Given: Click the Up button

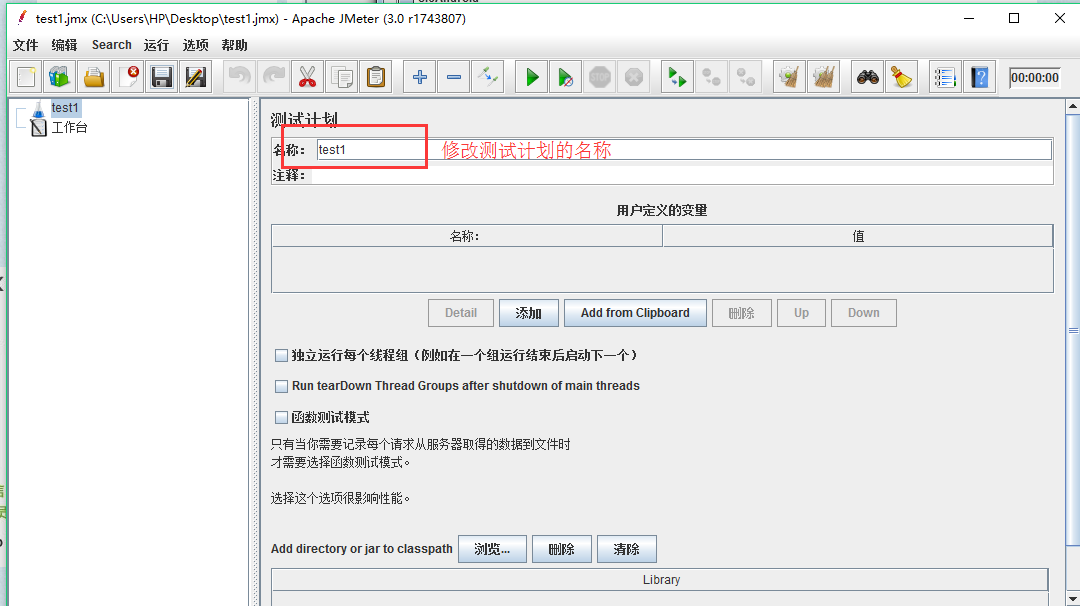Looking at the screenshot, I should pos(801,313).
